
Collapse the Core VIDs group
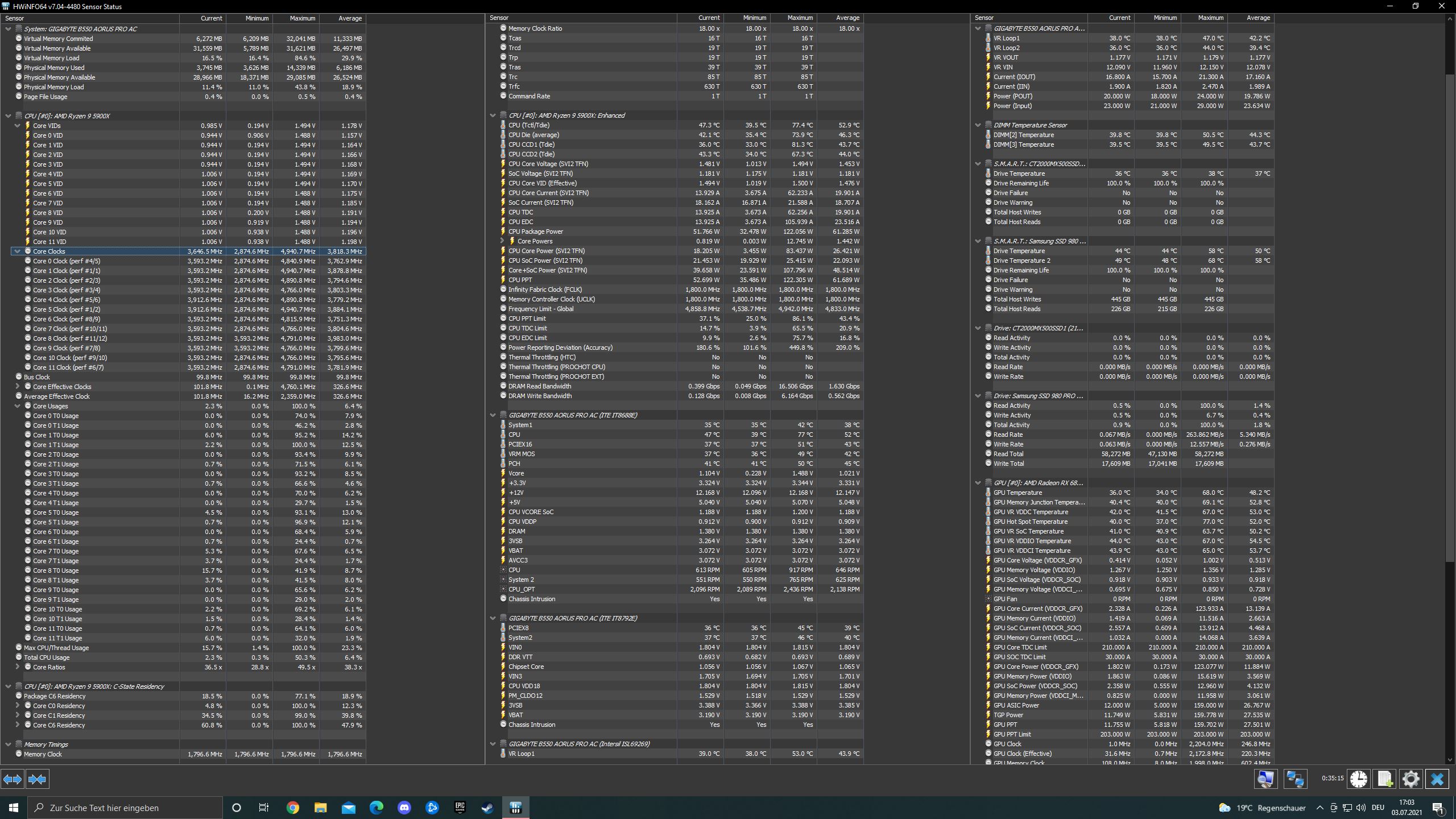click(x=18, y=126)
